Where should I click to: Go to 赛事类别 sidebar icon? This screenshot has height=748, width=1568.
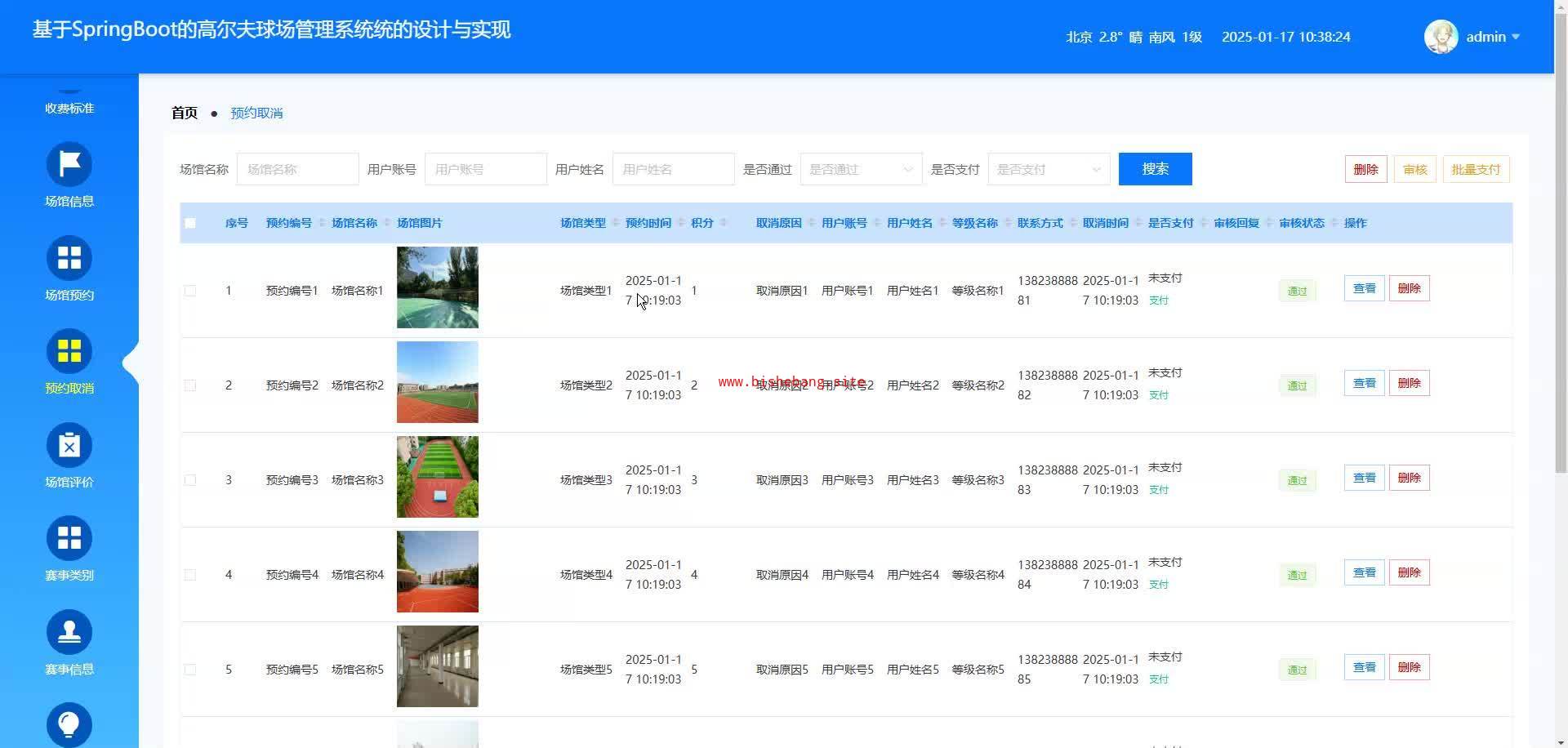click(69, 539)
